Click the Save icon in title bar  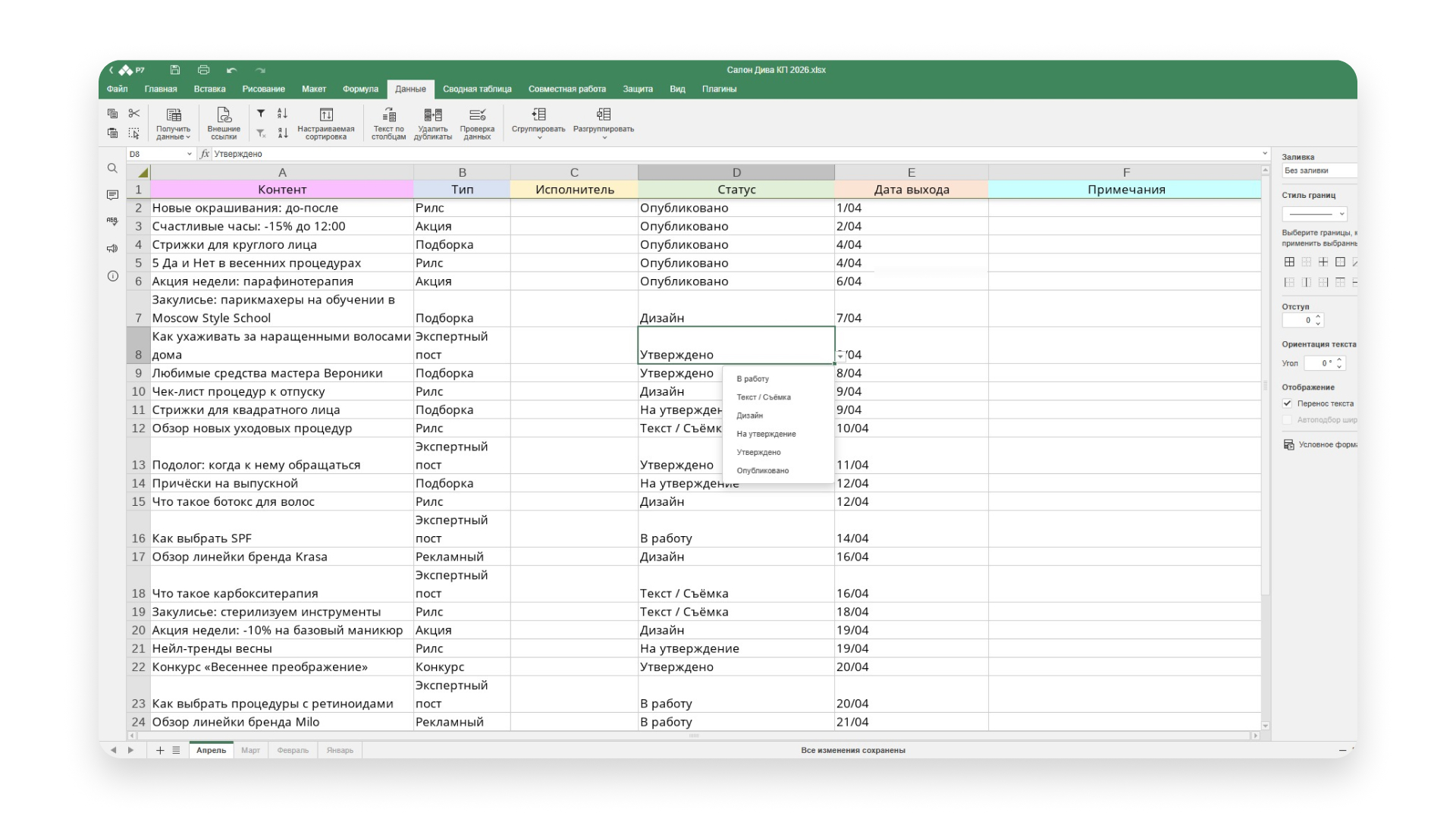coord(174,70)
